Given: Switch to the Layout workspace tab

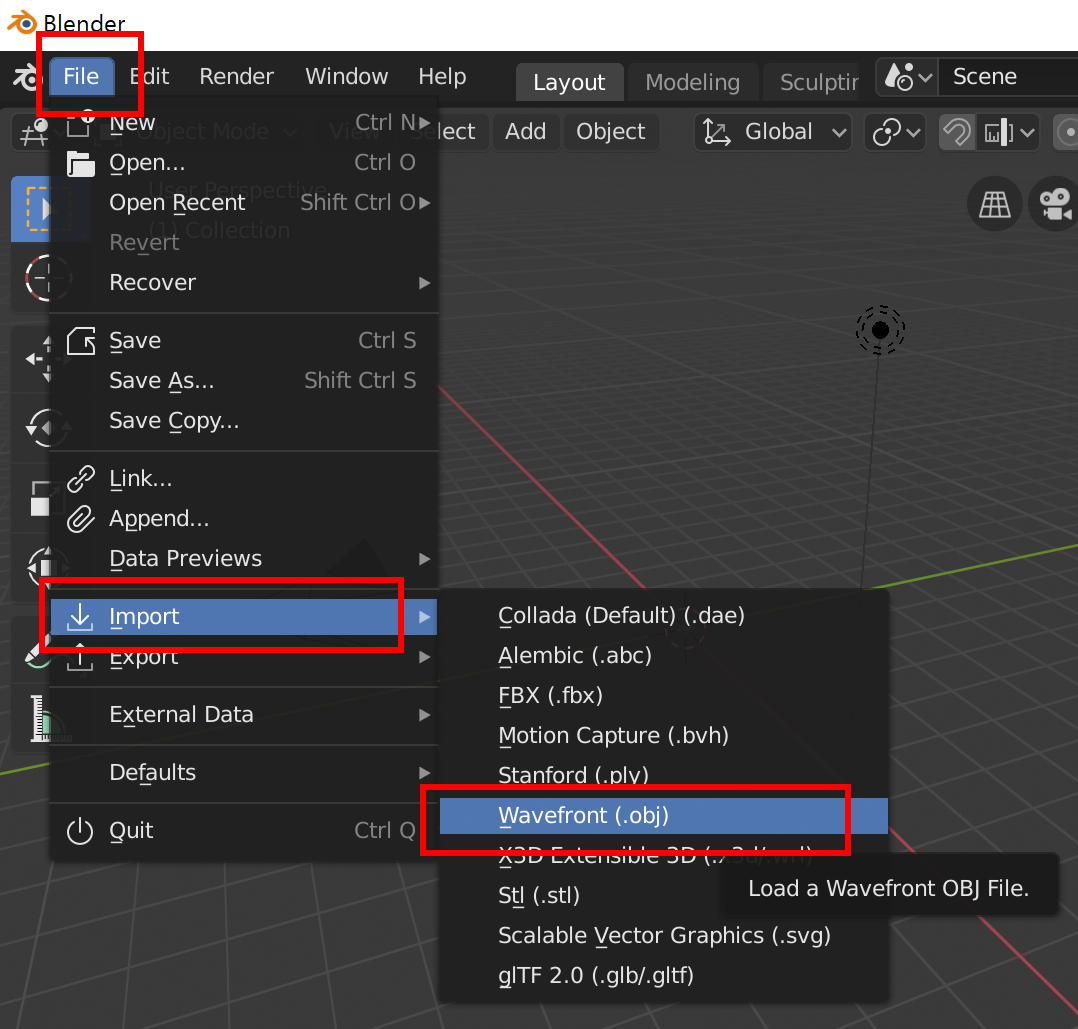Looking at the screenshot, I should click(x=569, y=82).
